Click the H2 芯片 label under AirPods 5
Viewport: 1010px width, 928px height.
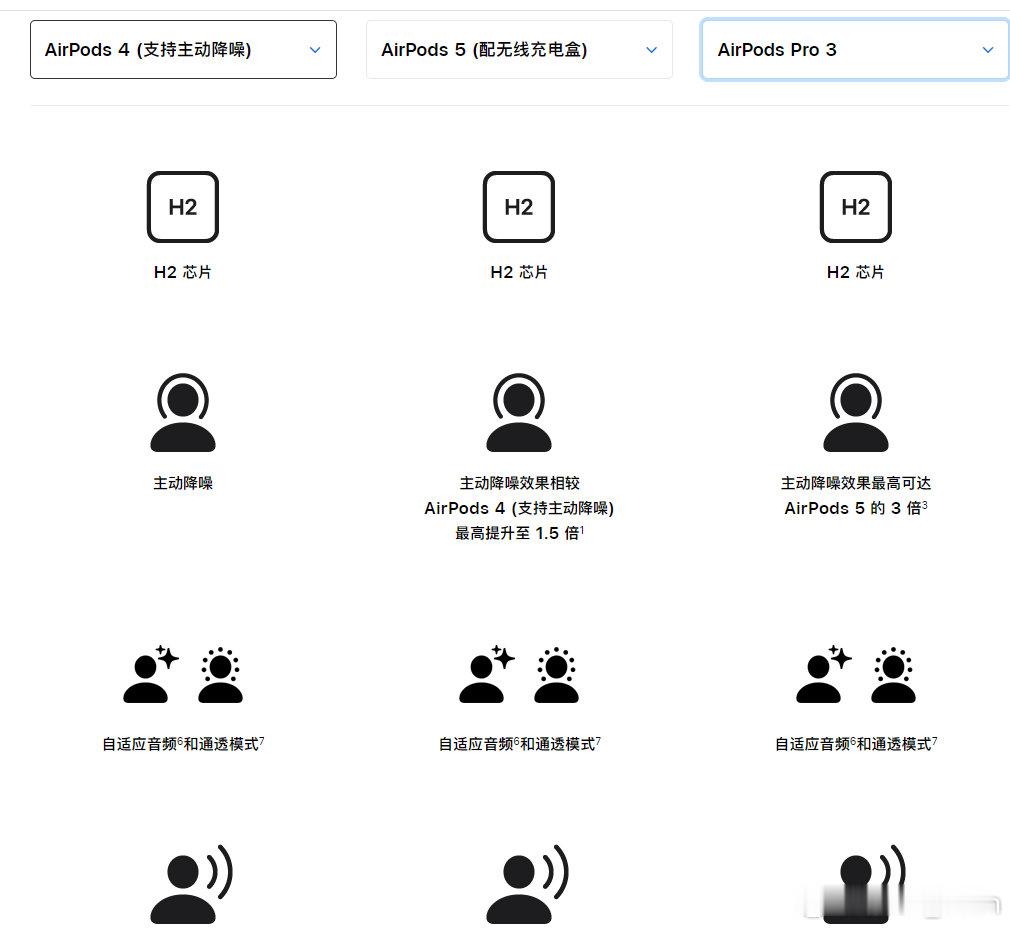[519, 272]
